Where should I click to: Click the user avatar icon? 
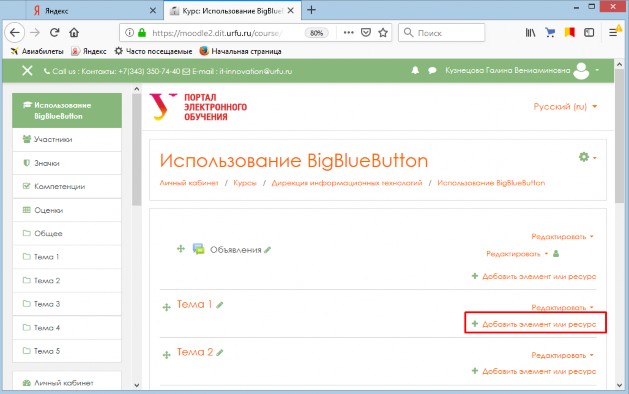point(581,71)
